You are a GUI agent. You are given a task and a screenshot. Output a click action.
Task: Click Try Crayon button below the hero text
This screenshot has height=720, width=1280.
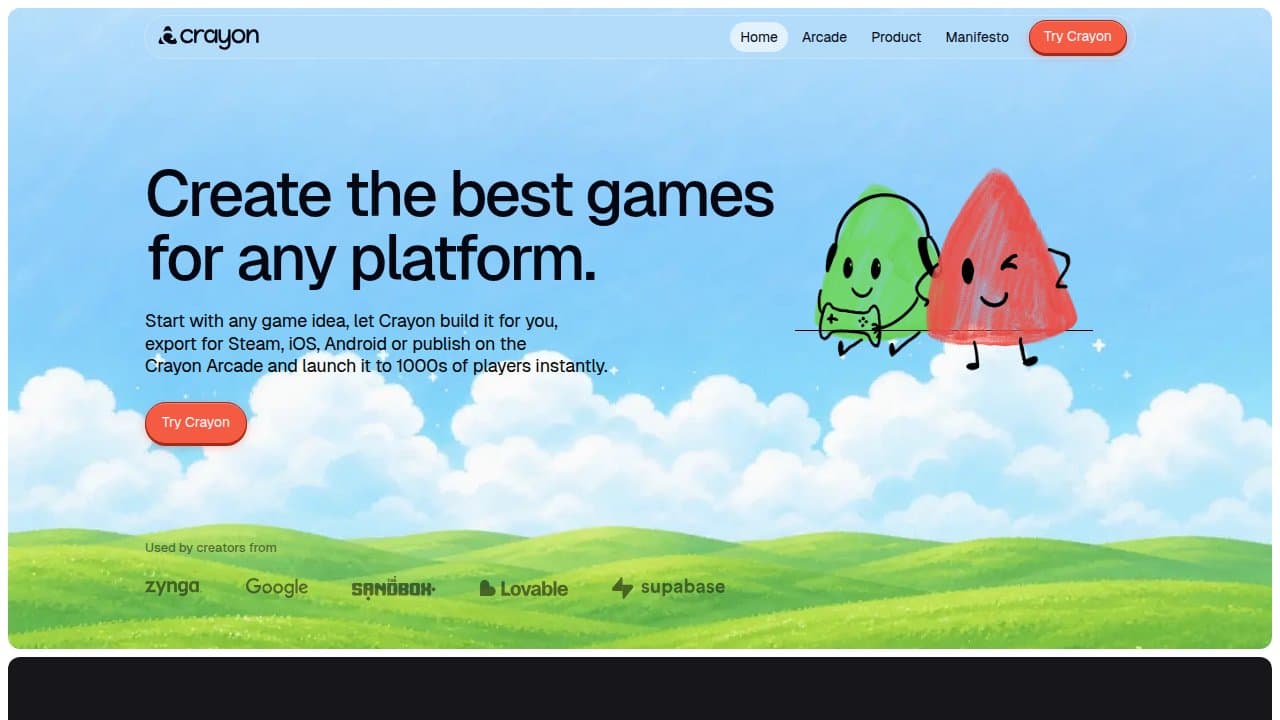click(196, 423)
